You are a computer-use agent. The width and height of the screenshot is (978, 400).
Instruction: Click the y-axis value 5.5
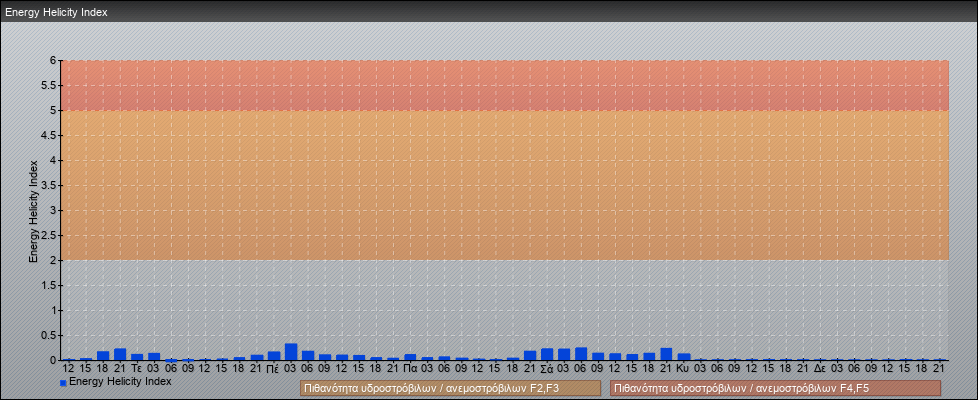(x=50, y=85)
